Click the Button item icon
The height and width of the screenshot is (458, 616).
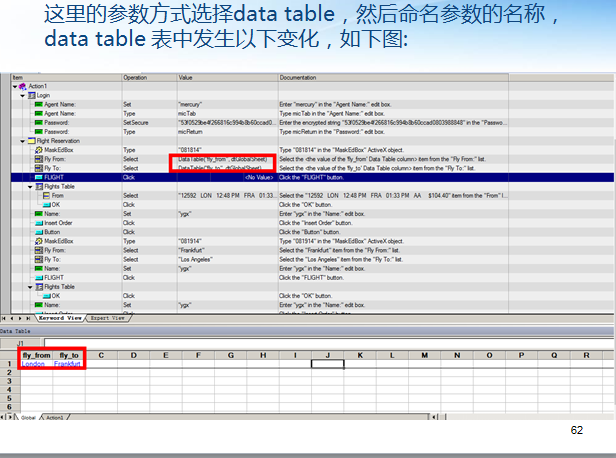pos(38,232)
